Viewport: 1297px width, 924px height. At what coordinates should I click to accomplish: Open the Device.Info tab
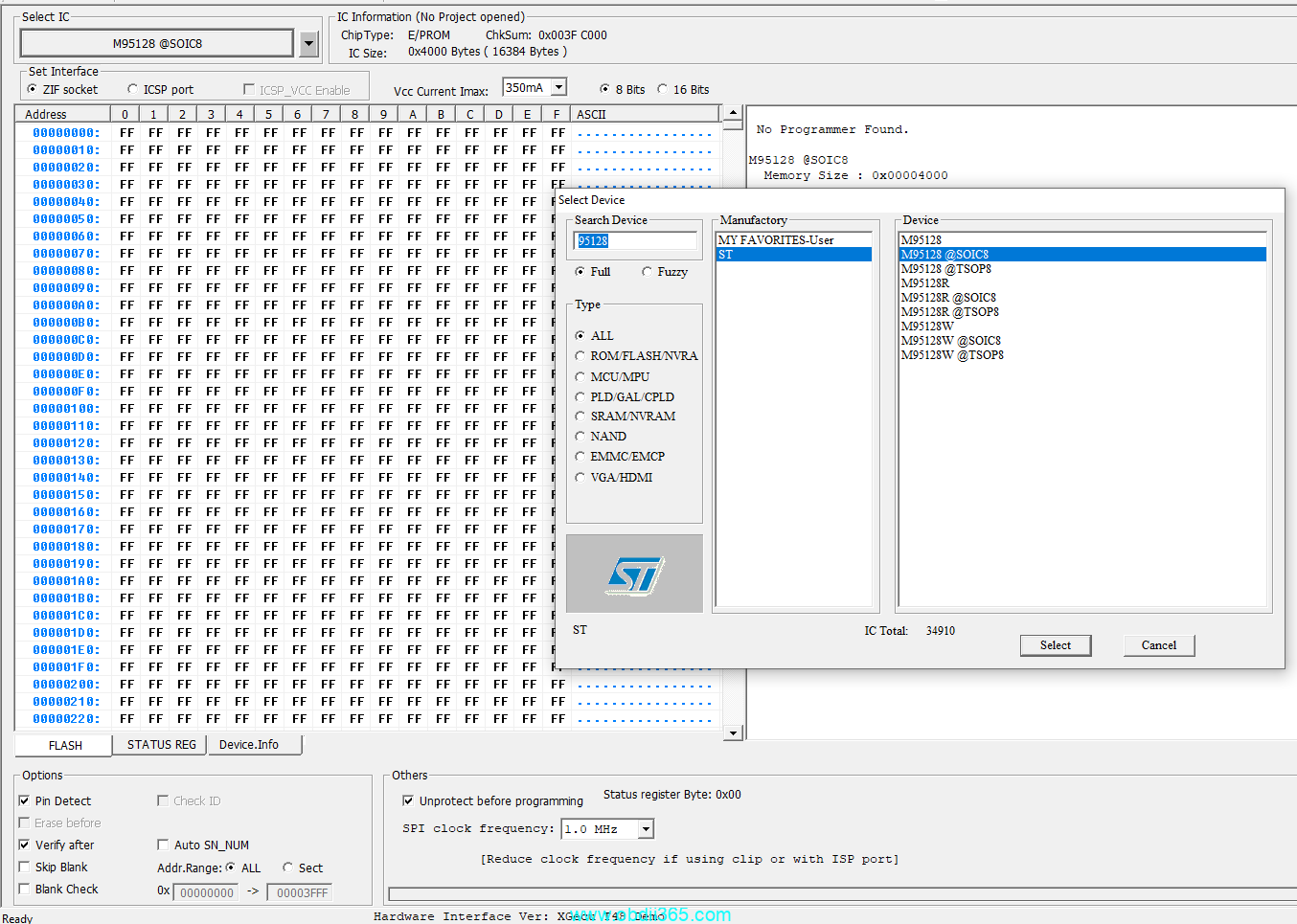249,745
